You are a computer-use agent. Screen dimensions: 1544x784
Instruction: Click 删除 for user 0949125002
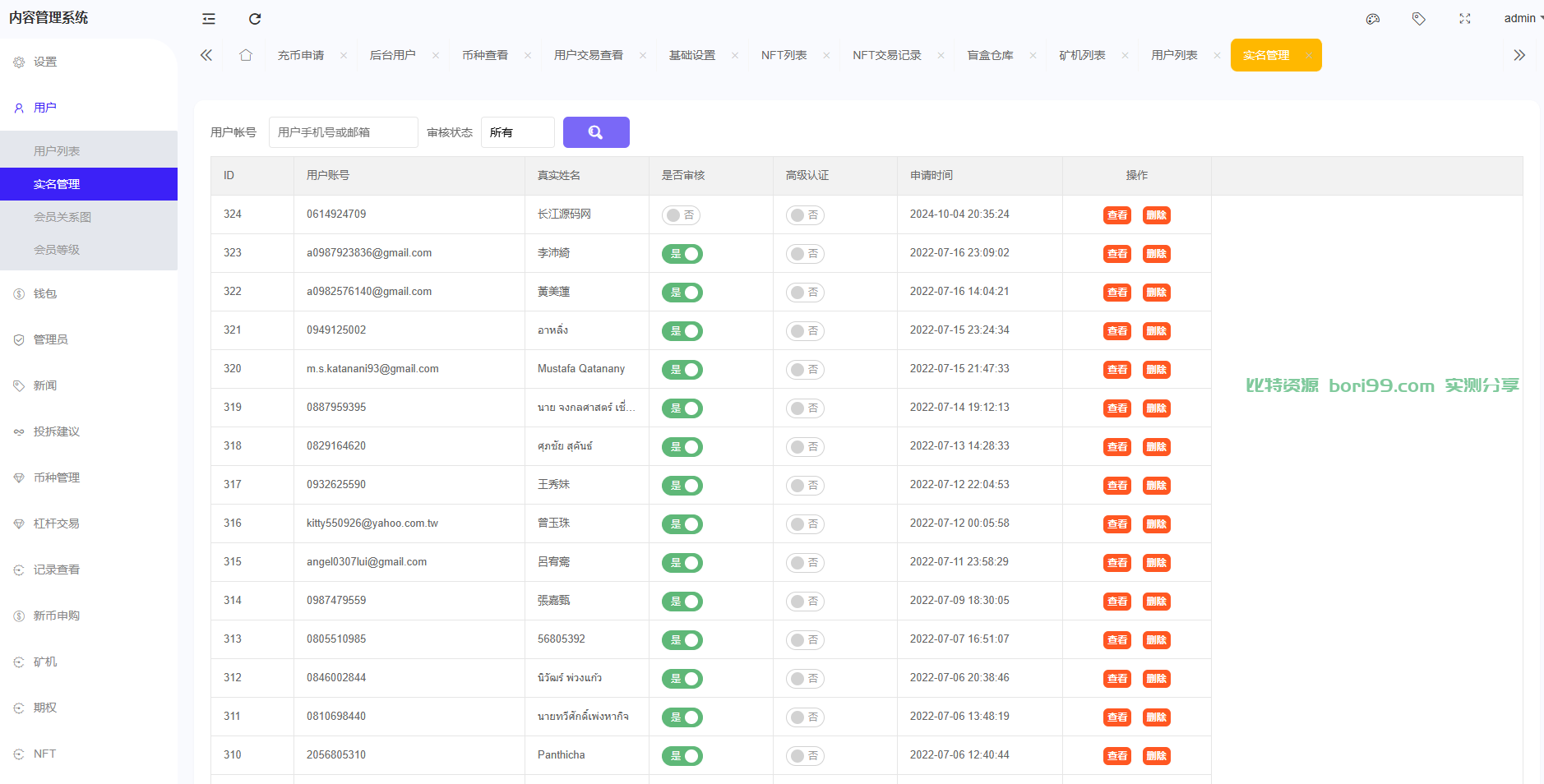tap(1157, 331)
